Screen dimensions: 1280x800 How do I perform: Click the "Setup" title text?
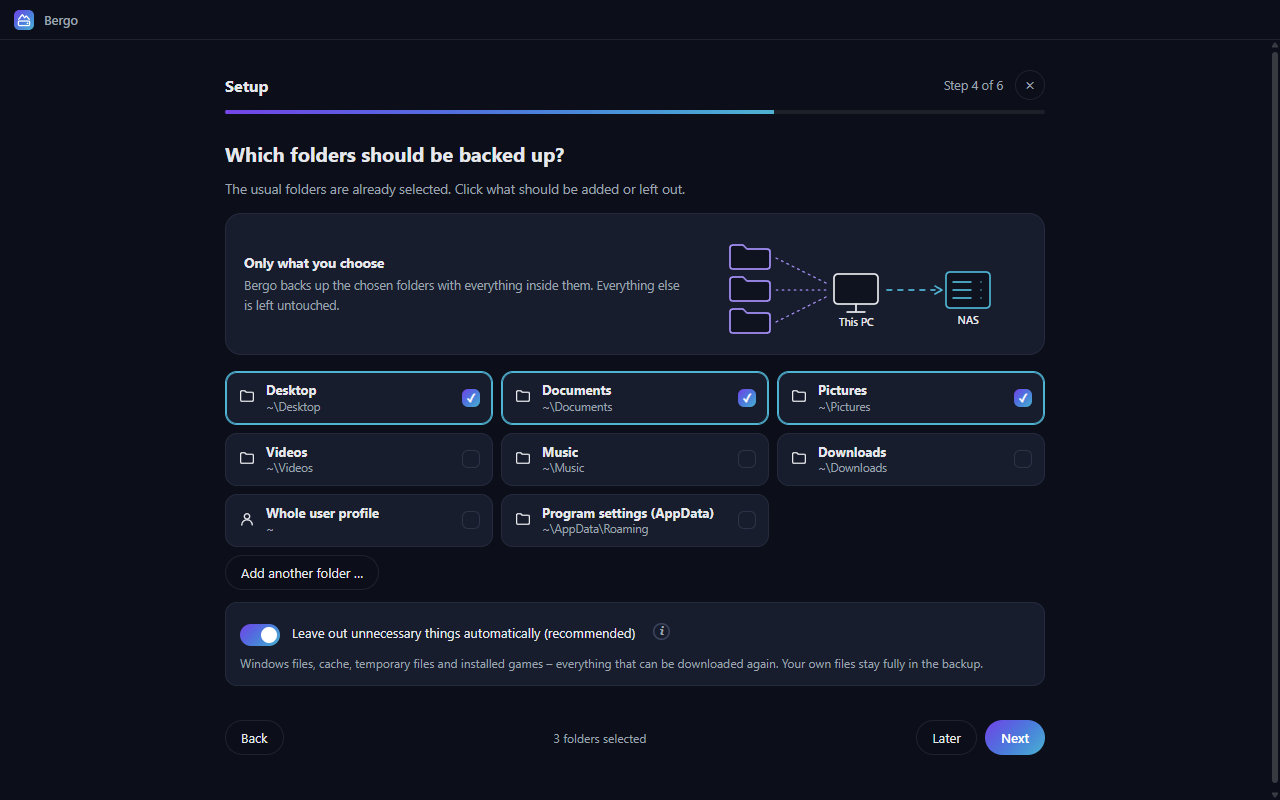(247, 87)
